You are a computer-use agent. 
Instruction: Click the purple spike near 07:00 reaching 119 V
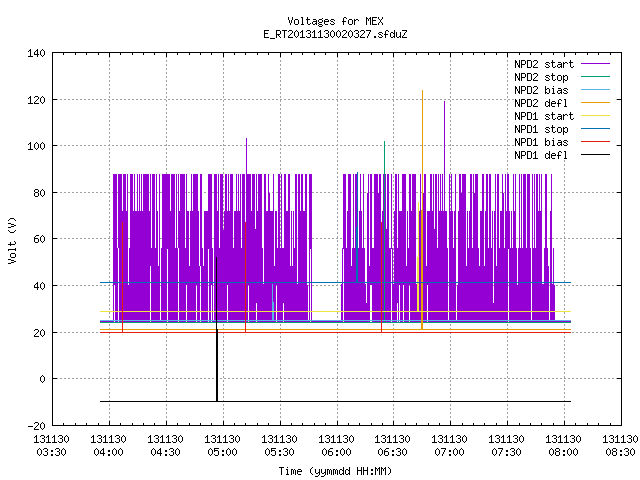pyautogui.click(x=444, y=137)
